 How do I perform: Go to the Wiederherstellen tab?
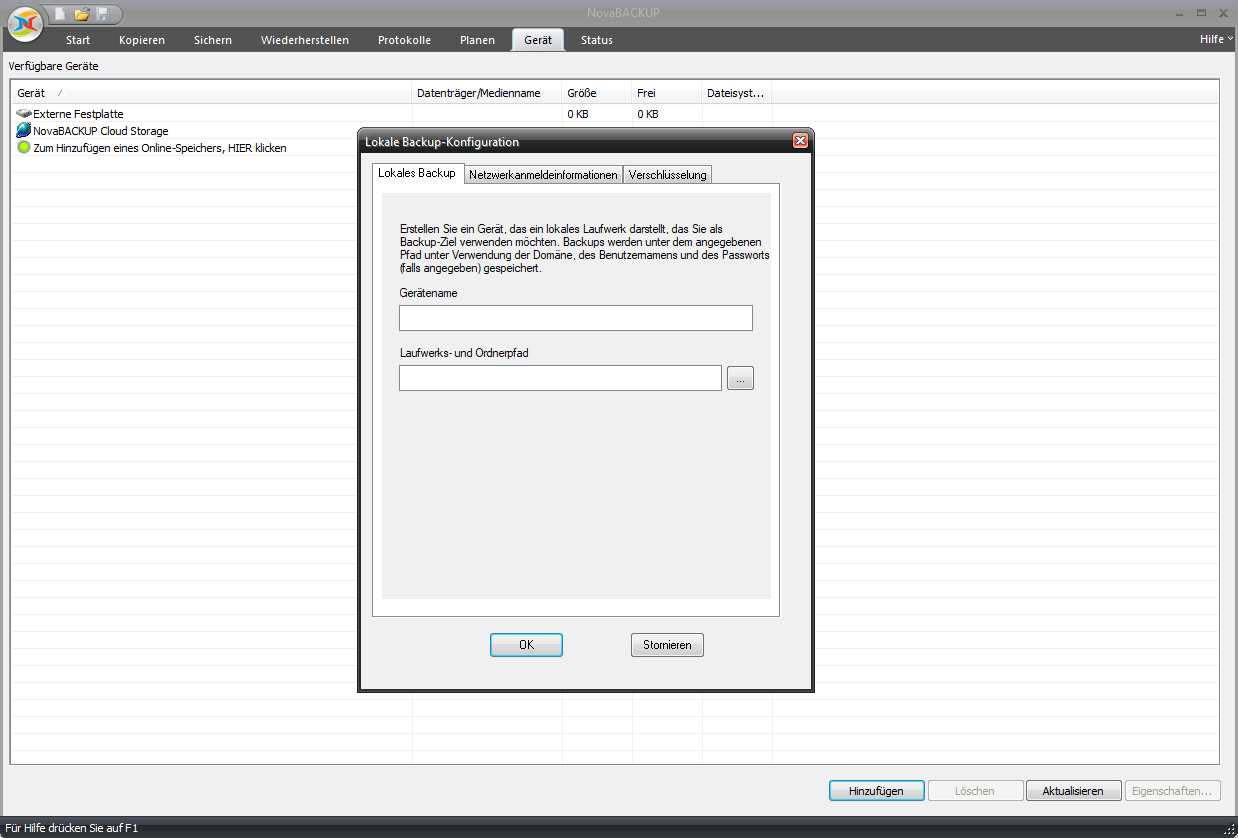[305, 40]
